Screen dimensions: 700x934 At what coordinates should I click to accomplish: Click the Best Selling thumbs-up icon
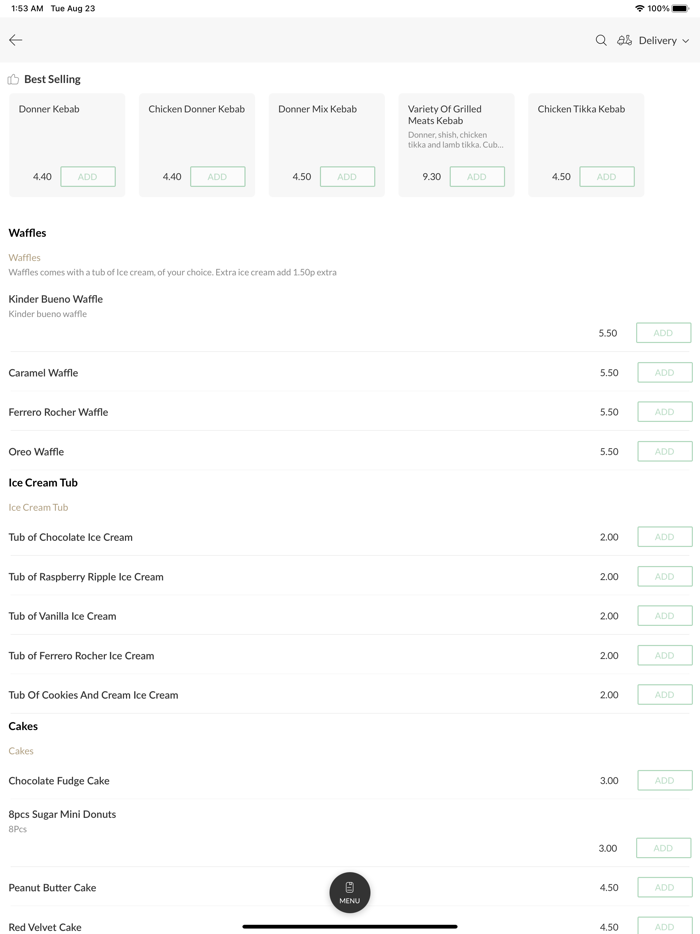[13, 79]
